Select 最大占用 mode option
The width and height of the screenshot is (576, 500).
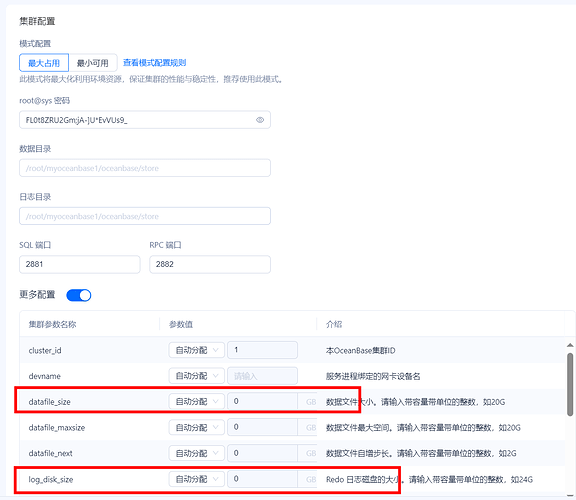44,63
